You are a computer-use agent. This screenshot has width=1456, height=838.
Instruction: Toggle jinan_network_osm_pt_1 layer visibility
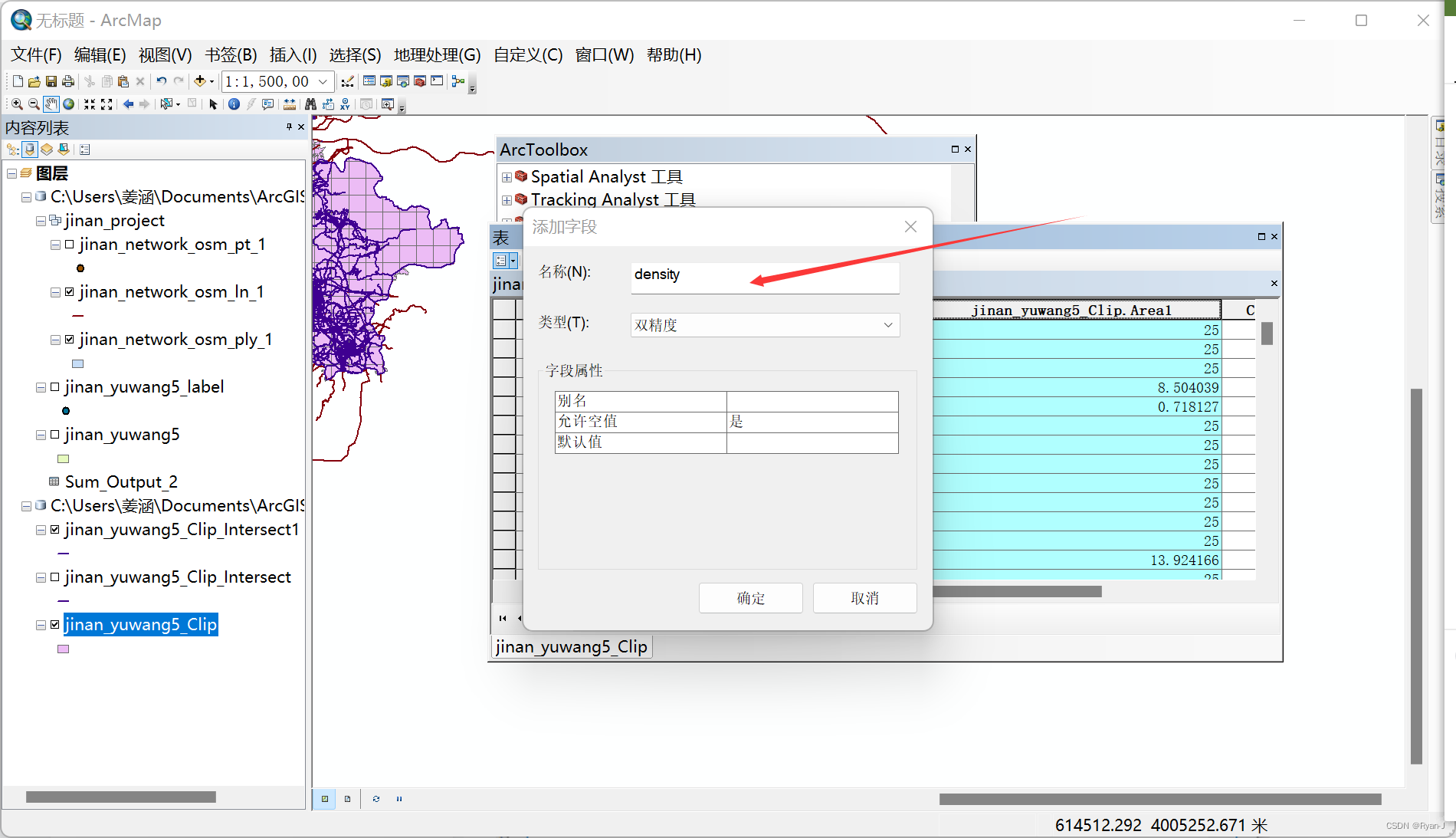coord(70,245)
